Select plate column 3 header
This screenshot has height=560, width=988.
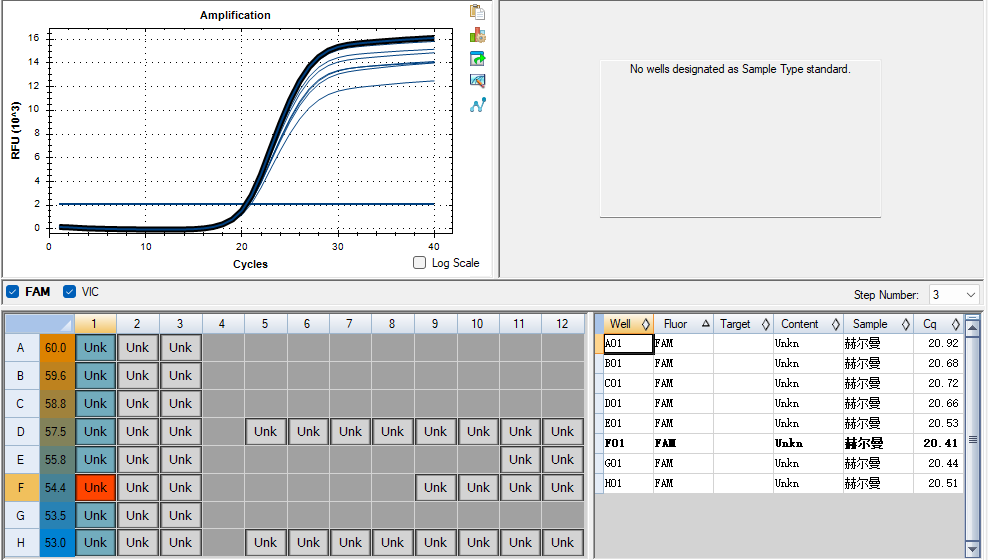(x=180, y=324)
